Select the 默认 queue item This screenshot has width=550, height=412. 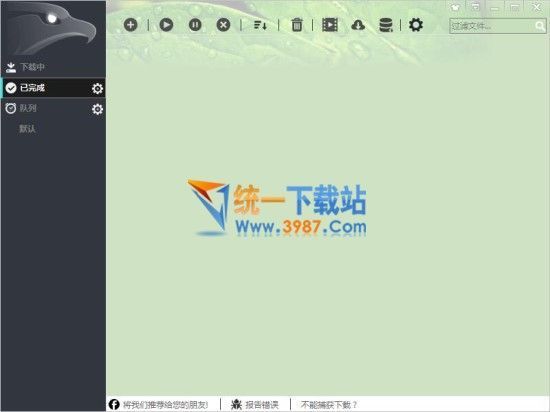tap(27, 129)
